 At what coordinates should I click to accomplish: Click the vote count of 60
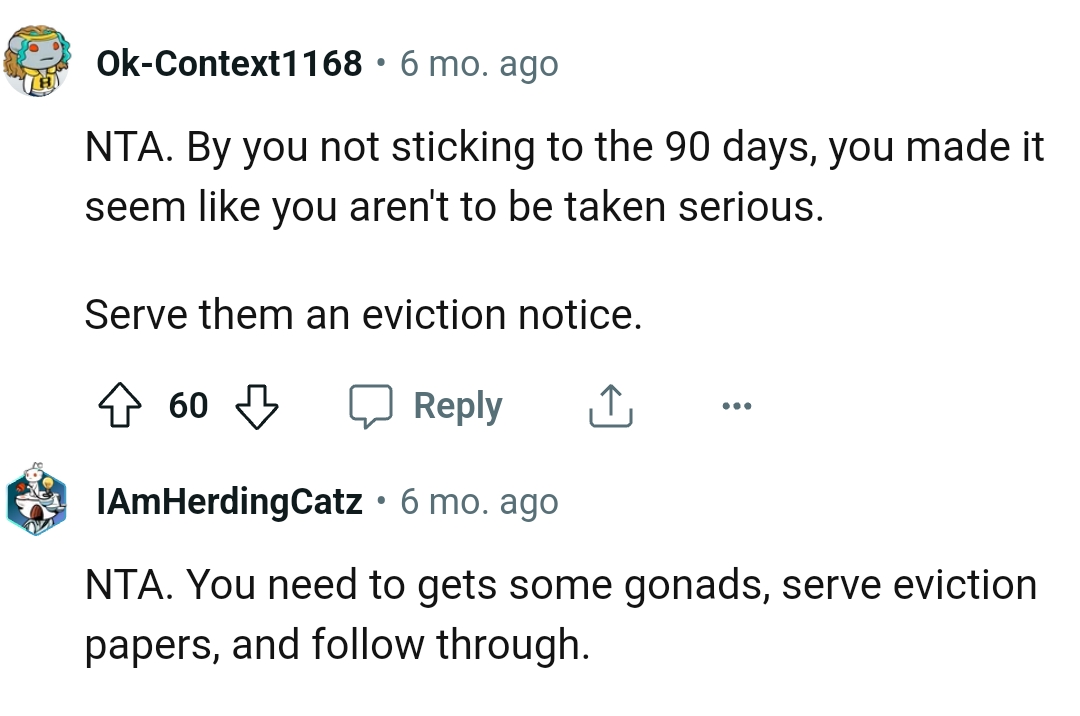188,406
